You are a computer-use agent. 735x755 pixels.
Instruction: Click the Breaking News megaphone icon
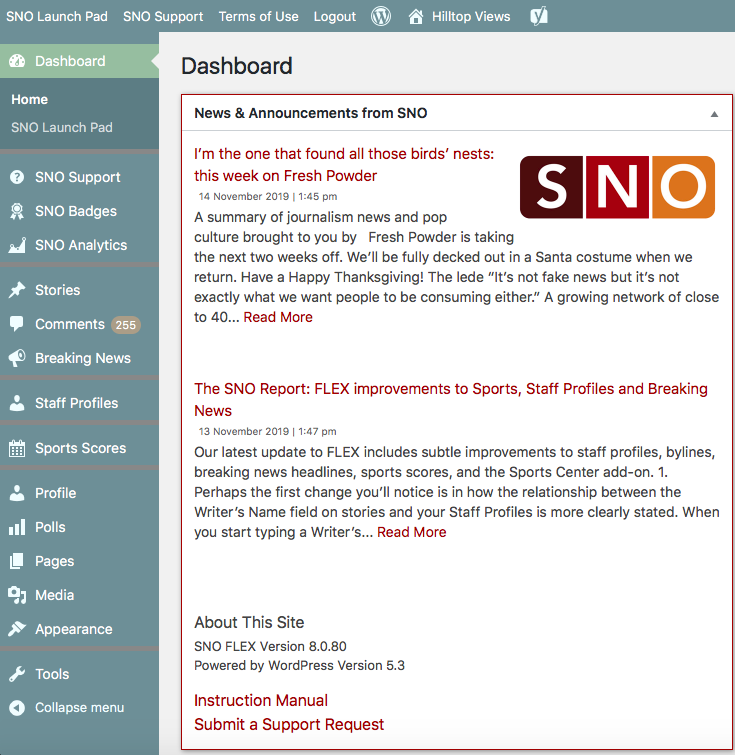[x=17, y=358]
